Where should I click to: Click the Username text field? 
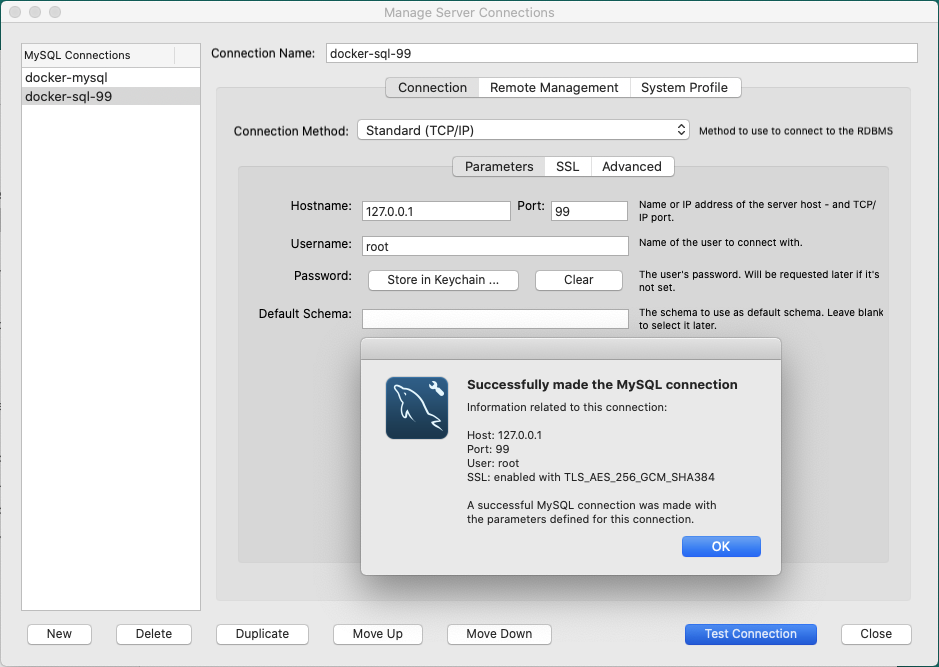click(x=494, y=246)
